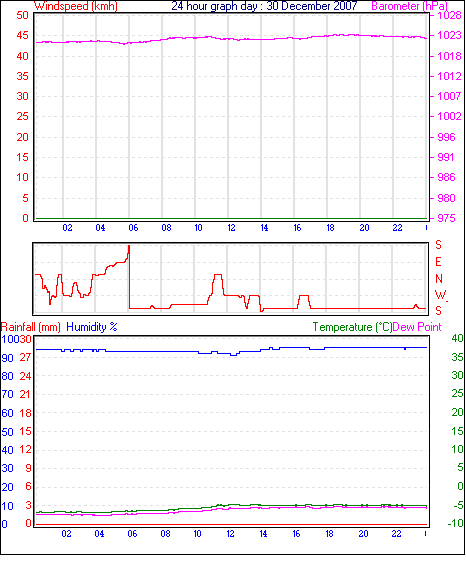
Task: Click the blue humidity line near noon dip
Action: pyautogui.click(x=234, y=355)
